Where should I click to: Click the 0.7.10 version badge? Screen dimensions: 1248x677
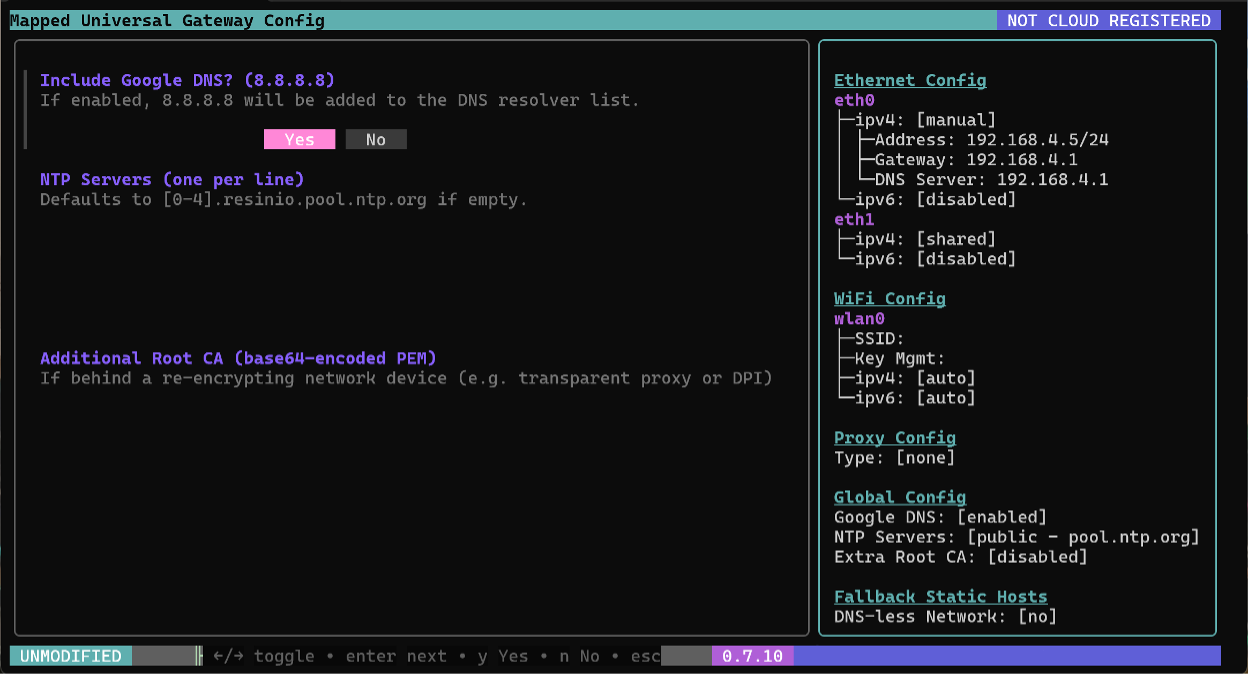point(752,656)
